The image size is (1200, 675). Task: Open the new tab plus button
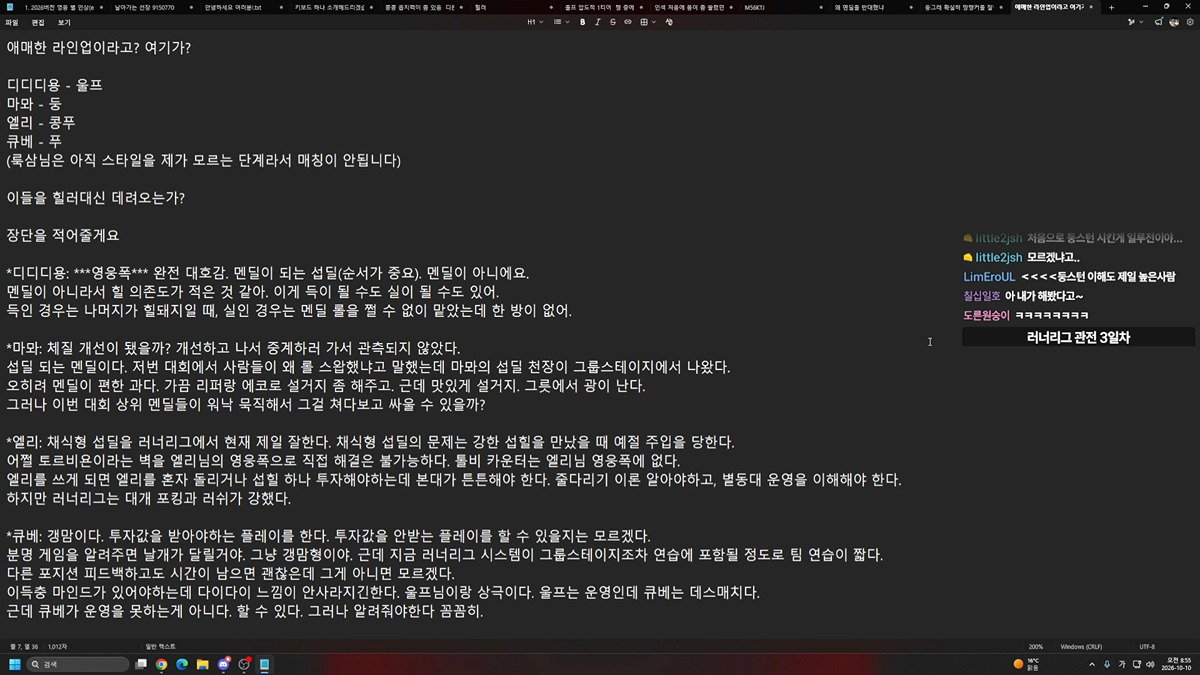pyautogui.click(x=1111, y=7)
